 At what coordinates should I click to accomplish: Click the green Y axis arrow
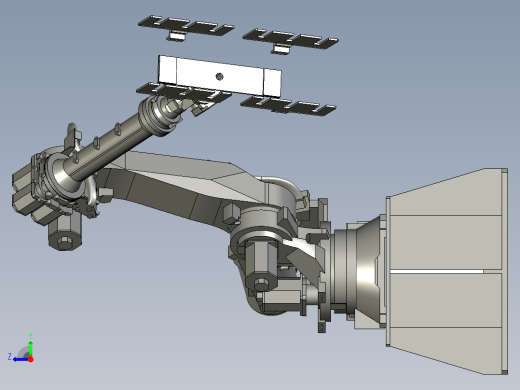click(30, 348)
